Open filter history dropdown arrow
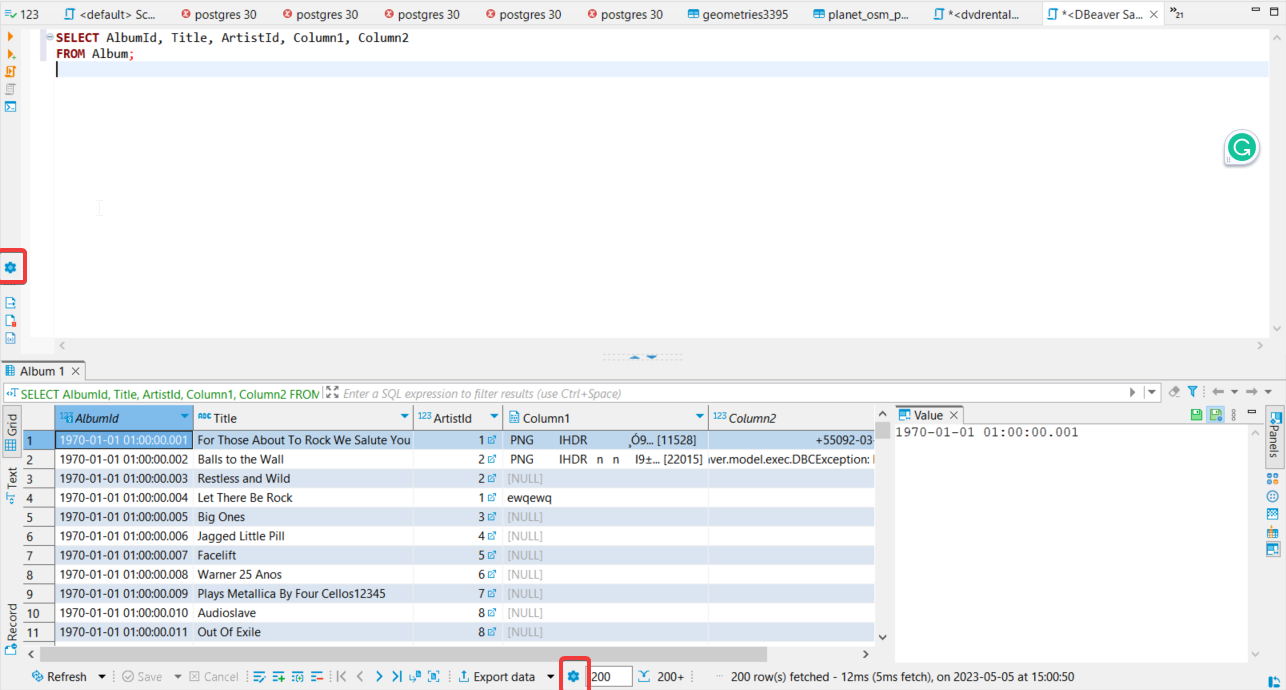 [x=1152, y=392]
